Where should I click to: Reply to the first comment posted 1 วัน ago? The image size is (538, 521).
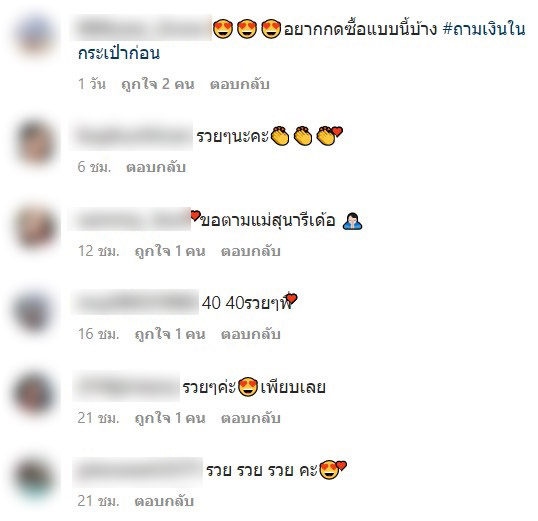(239, 84)
